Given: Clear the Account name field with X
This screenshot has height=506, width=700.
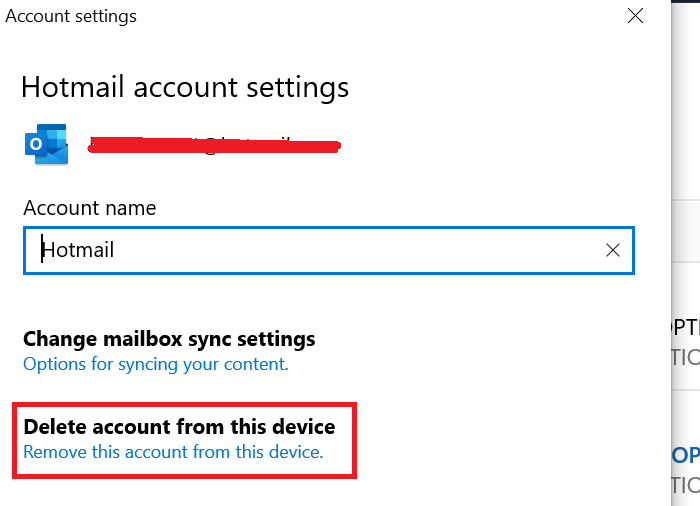Looking at the screenshot, I should coord(613,250).
